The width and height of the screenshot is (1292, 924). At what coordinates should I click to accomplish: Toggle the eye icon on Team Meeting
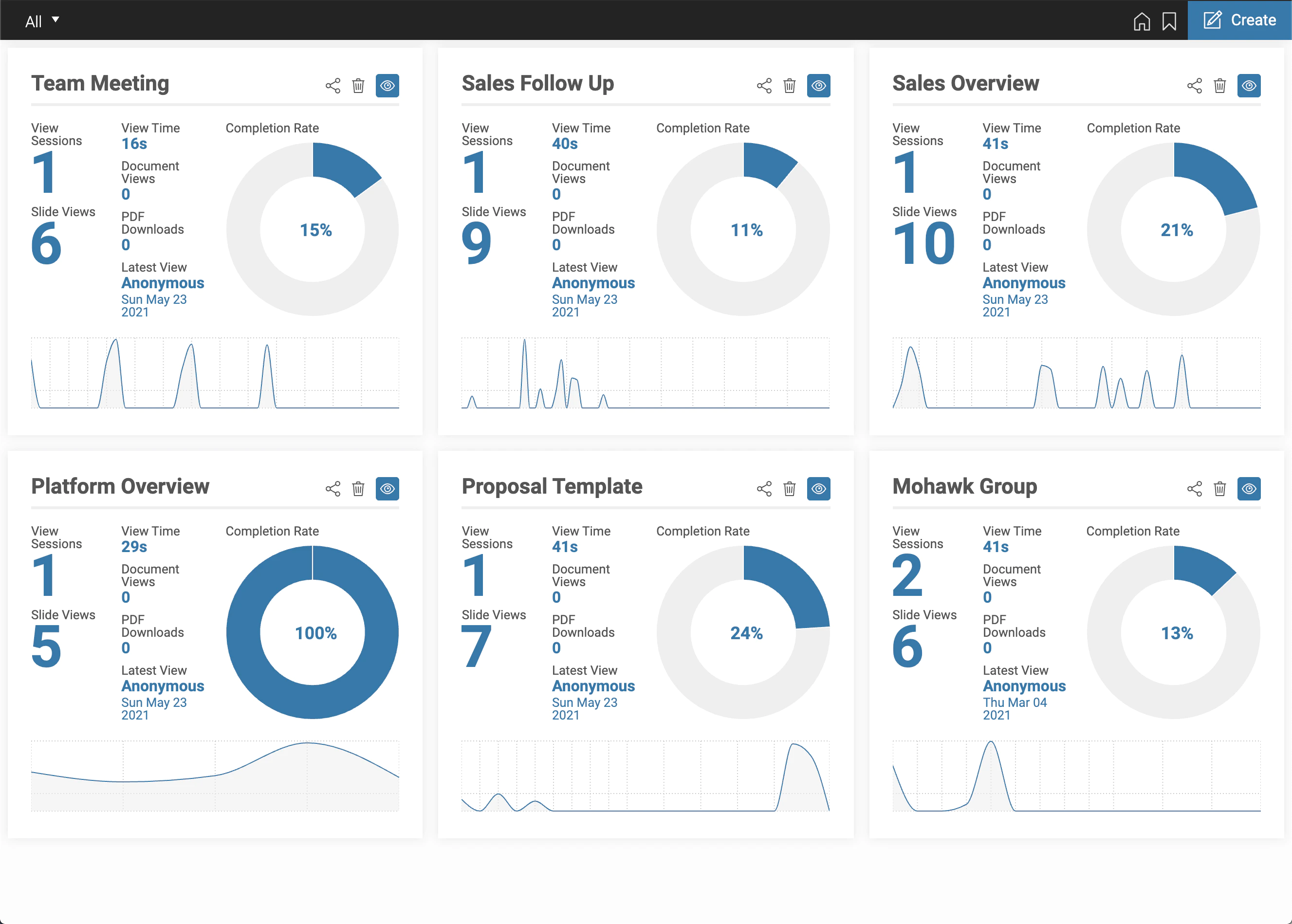388,86
